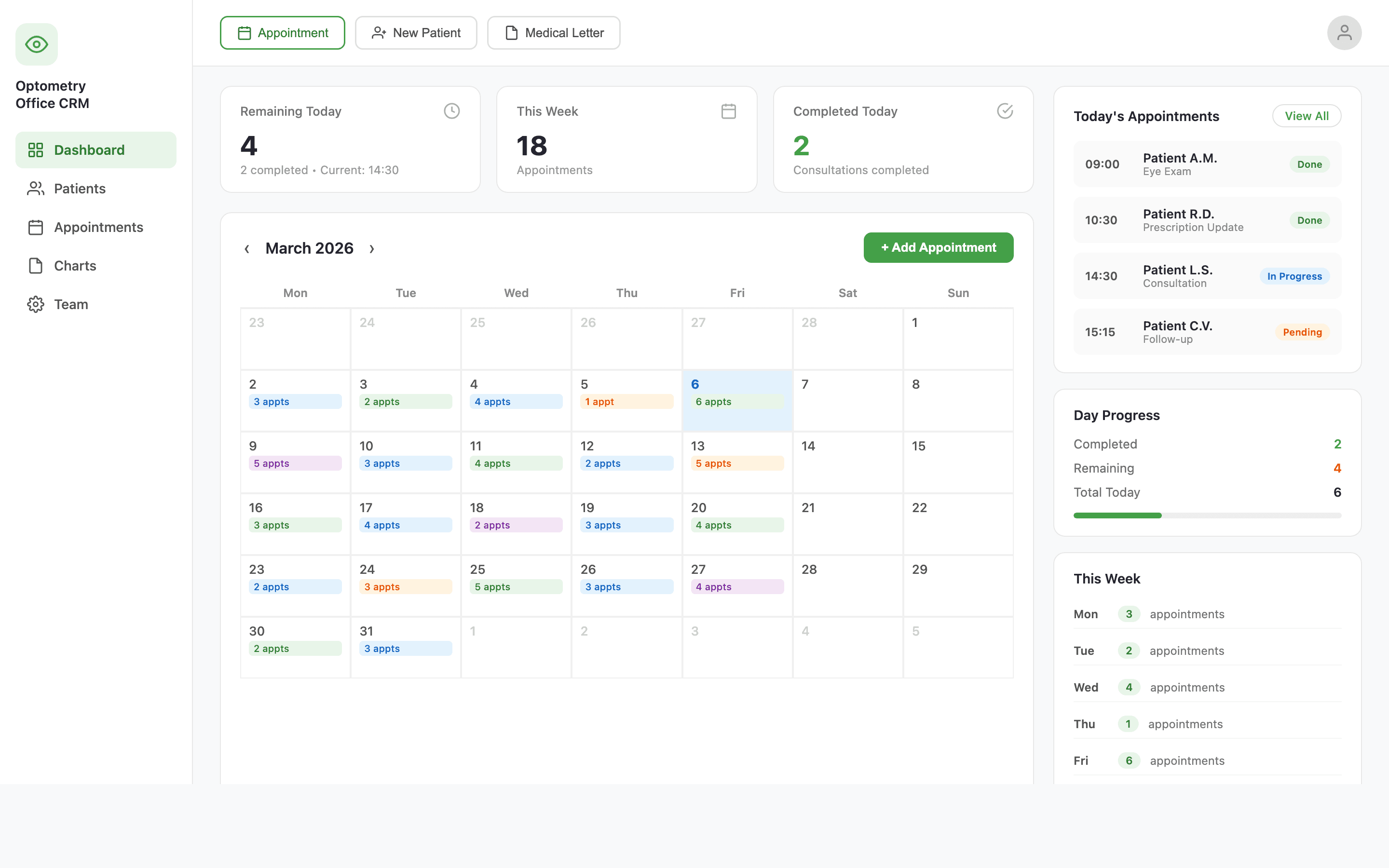1389x868 pixels.
Task: Click the Day Progress bar
Action: [x=1207, y=515]
